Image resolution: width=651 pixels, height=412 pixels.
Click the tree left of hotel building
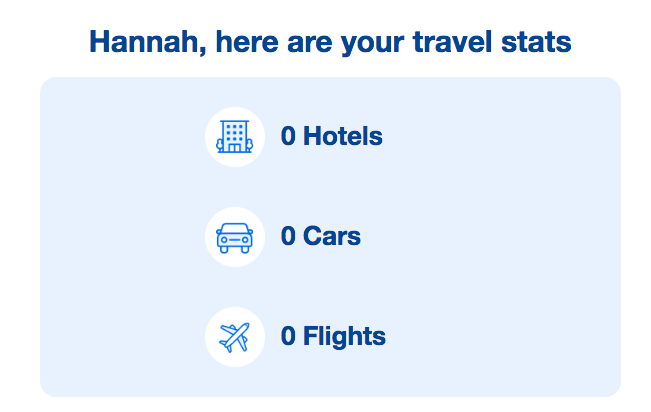coord(220,145)
